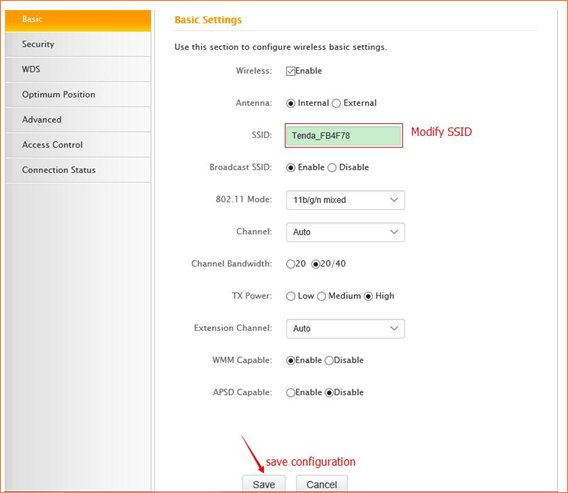Click the Save button
This screenshot has width=568, height=493.
tap(264, 484)
